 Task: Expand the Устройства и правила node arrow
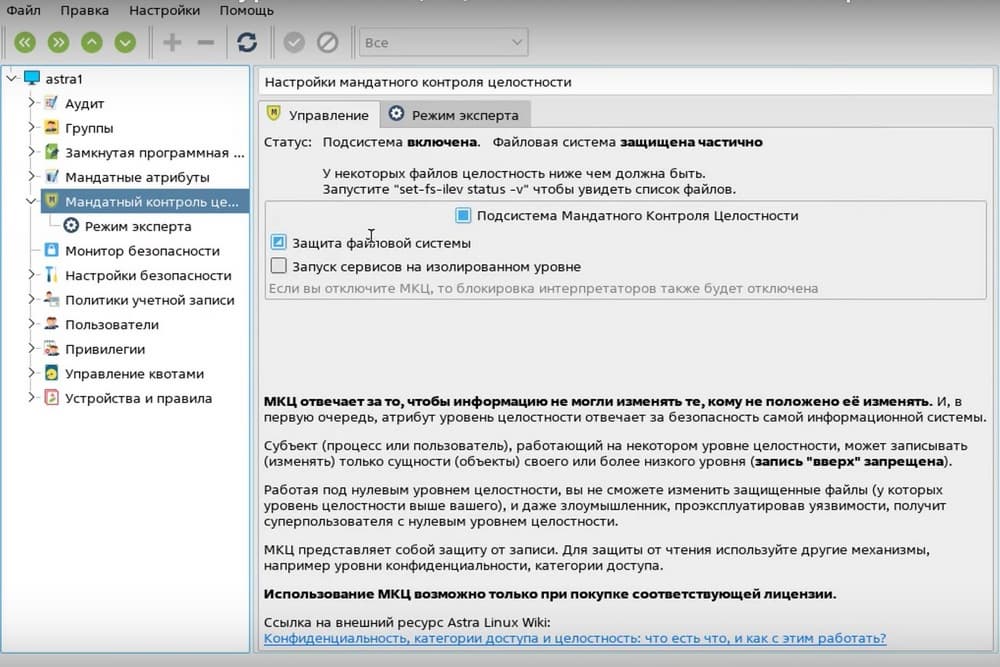tap(31, 397)
